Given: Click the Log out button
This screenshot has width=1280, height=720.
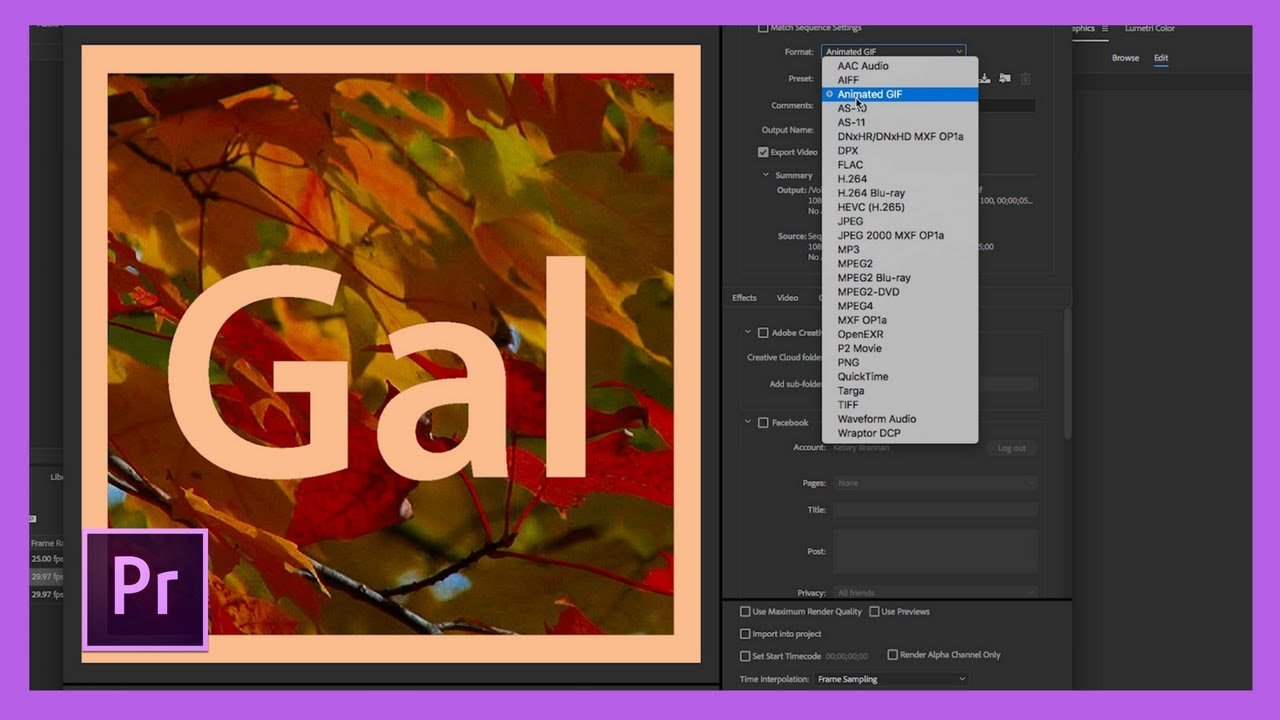Looking at the screenshot, I should coord(1011,448).
